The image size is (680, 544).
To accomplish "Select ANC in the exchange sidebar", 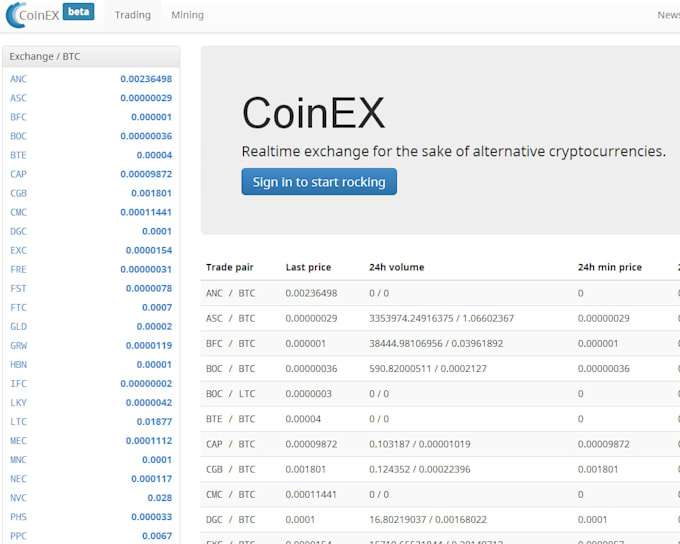I will click(x=19, y=79).
